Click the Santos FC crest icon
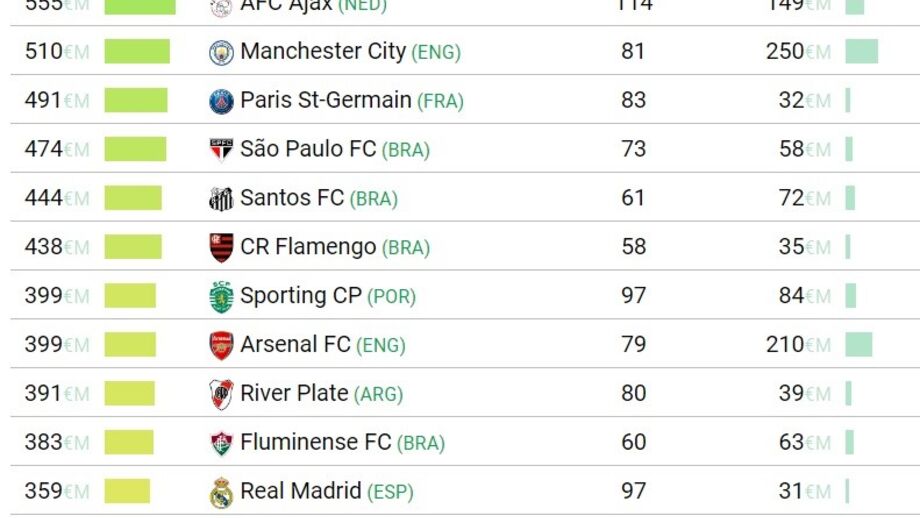The width and height of the screenshot is (920, 518). 221,199
